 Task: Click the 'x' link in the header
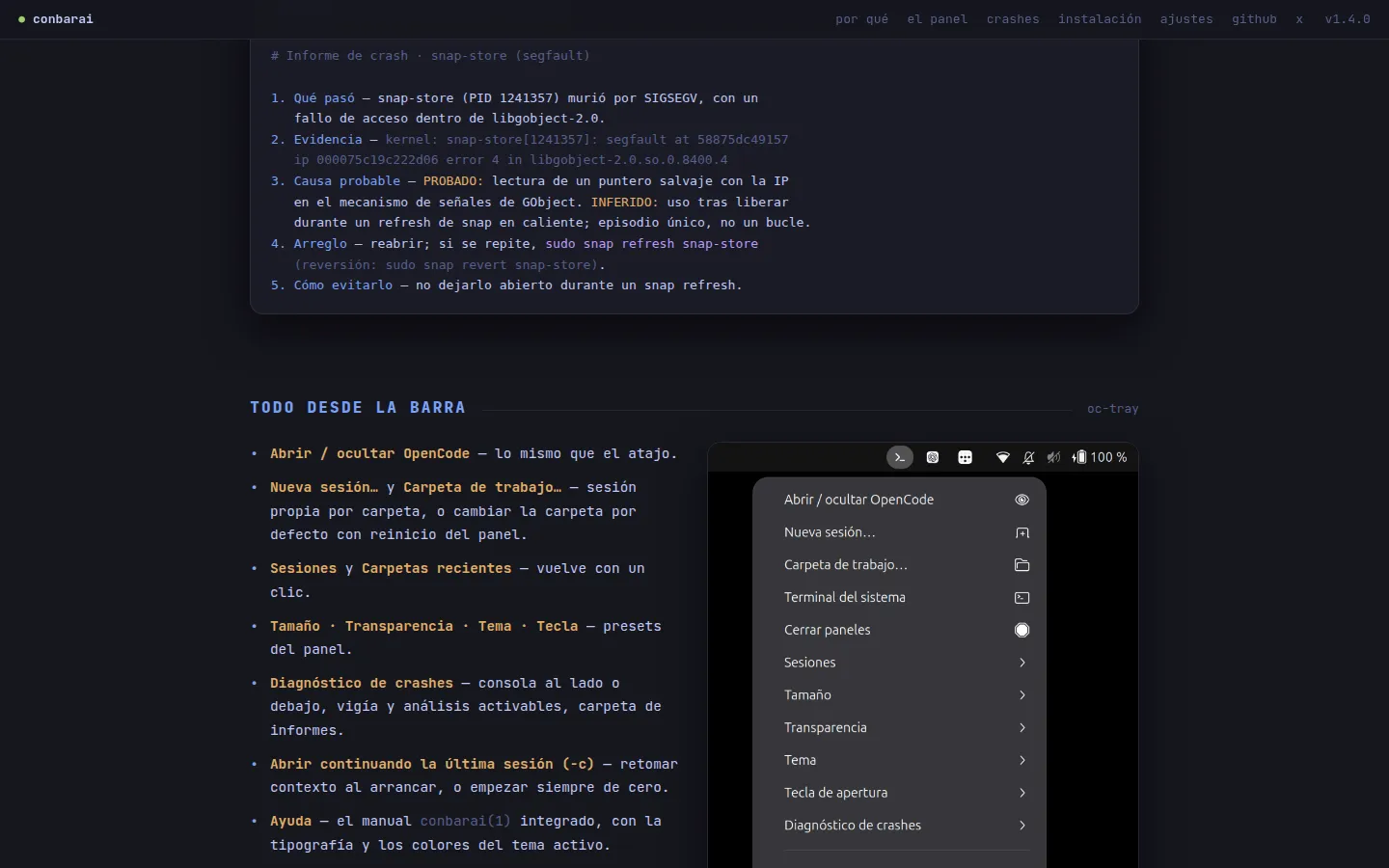pos(1299,19)
